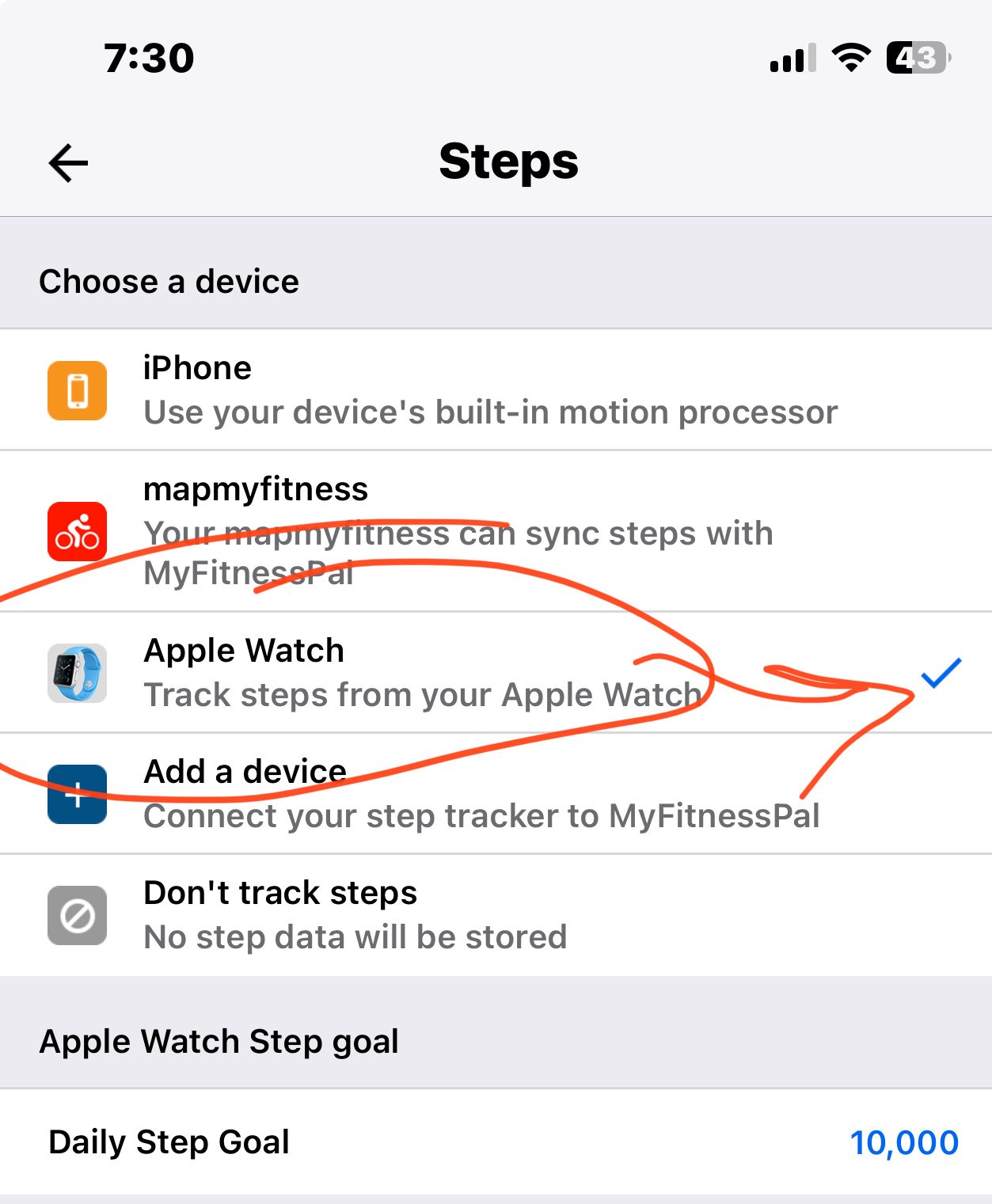Tap the grey no-tracking circle icon

coord(77,915)
